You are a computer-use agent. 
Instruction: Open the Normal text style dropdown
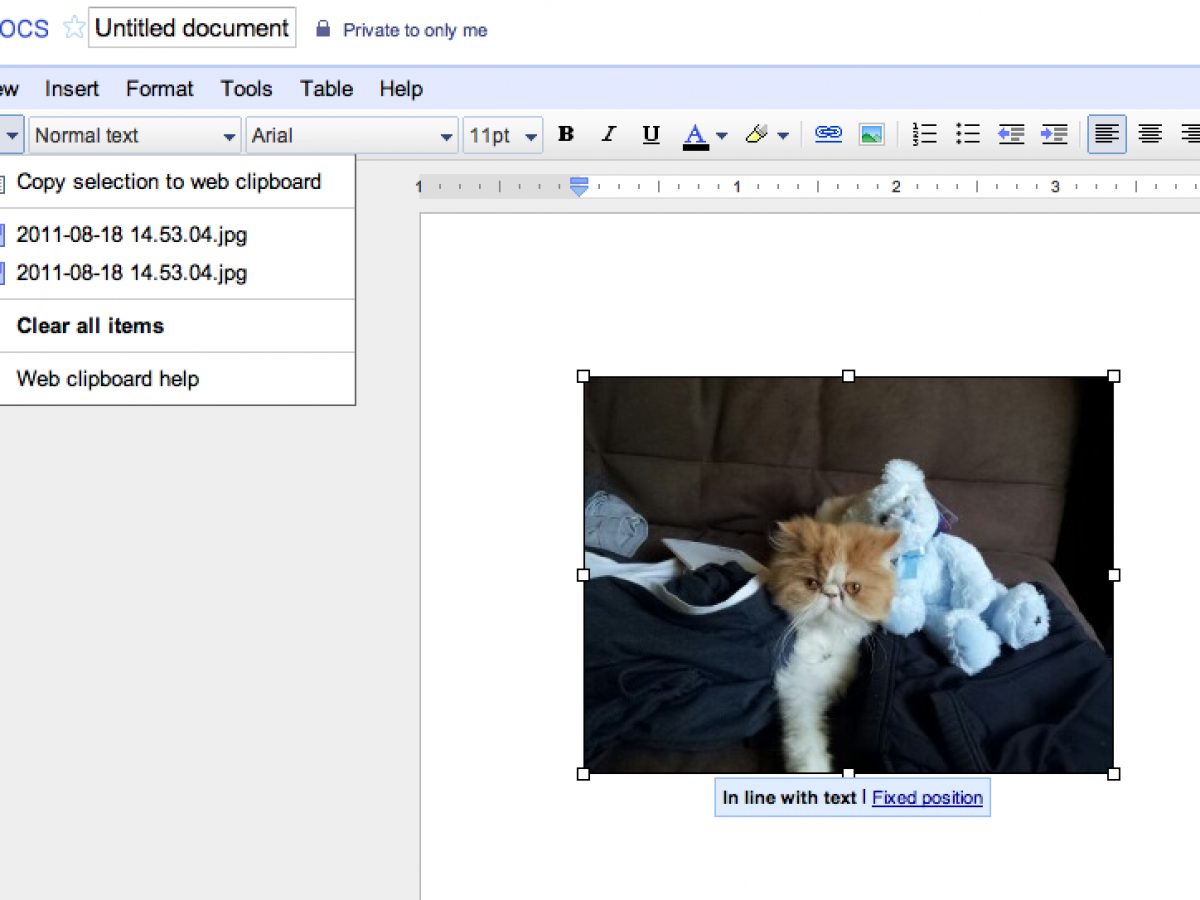coord(135,136)
